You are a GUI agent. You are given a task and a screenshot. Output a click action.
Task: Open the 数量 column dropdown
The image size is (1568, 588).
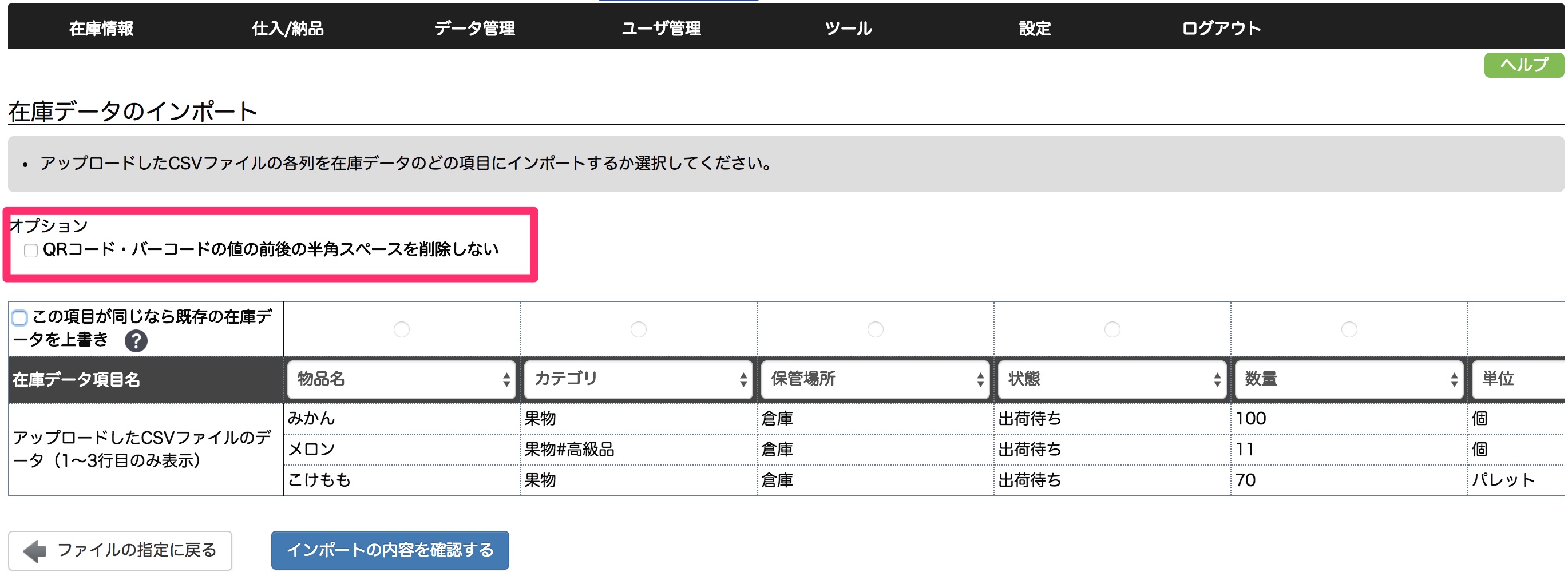[1349, 379]
